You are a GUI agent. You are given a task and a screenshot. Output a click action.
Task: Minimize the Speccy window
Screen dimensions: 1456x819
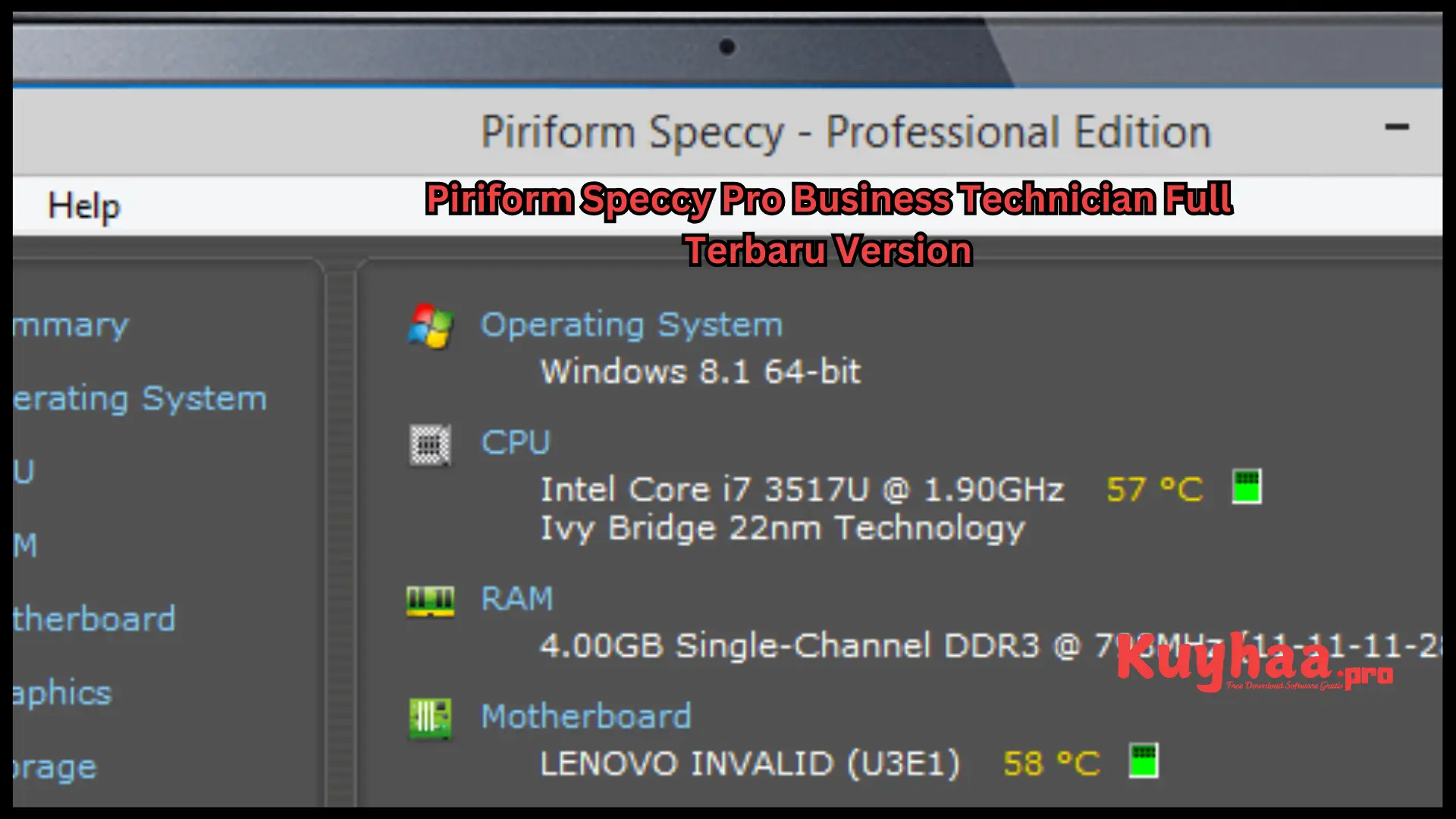1397,127
